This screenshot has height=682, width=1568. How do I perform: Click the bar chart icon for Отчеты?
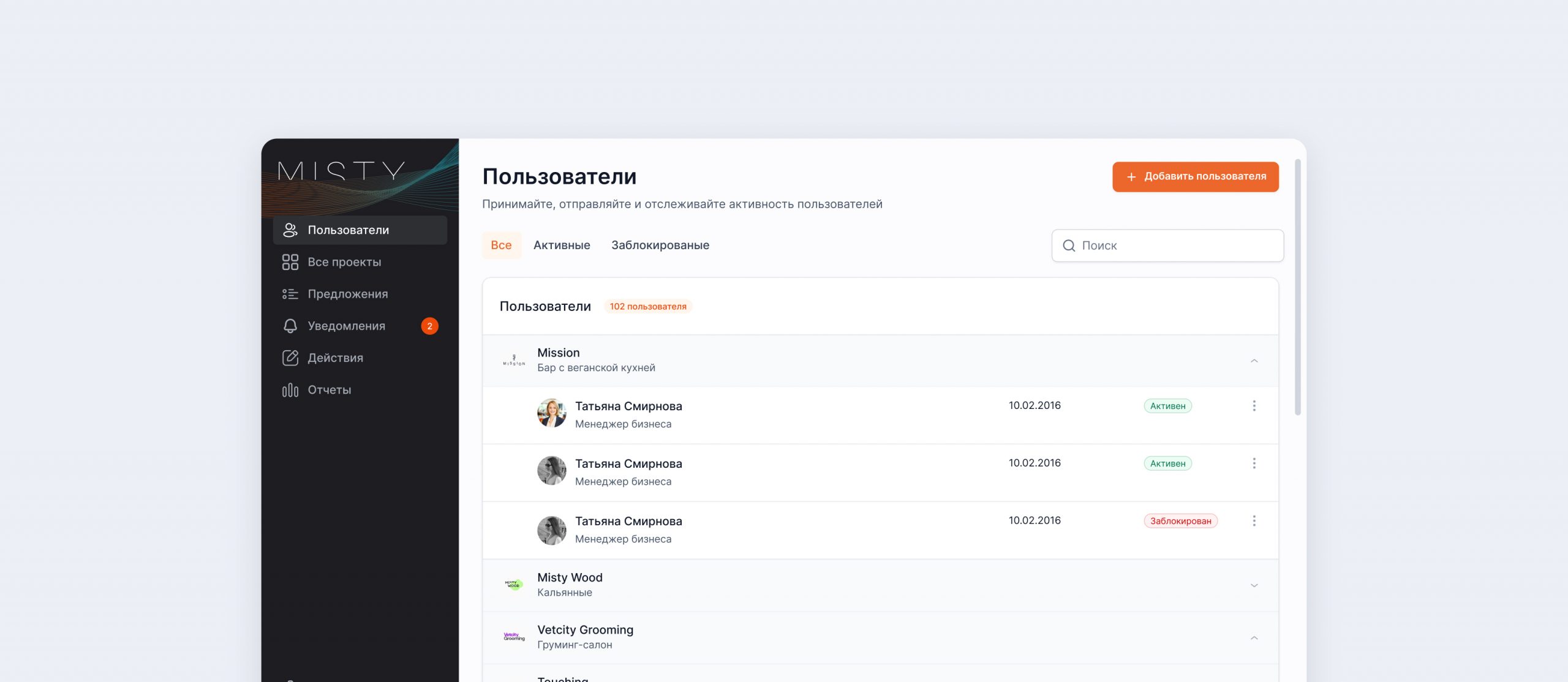[290, 390]
